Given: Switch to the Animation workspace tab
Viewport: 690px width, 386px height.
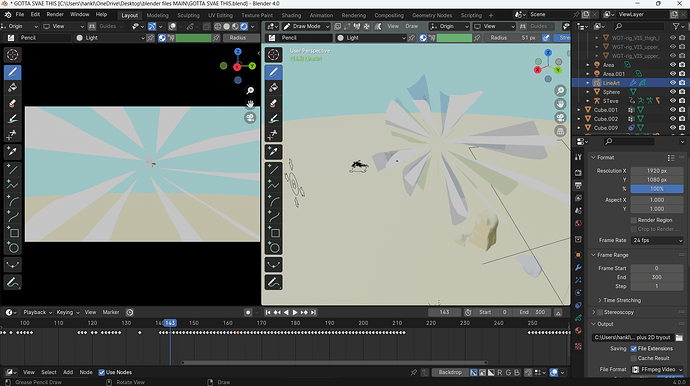Looking at the screenshot, I should [x=321, y=15].
